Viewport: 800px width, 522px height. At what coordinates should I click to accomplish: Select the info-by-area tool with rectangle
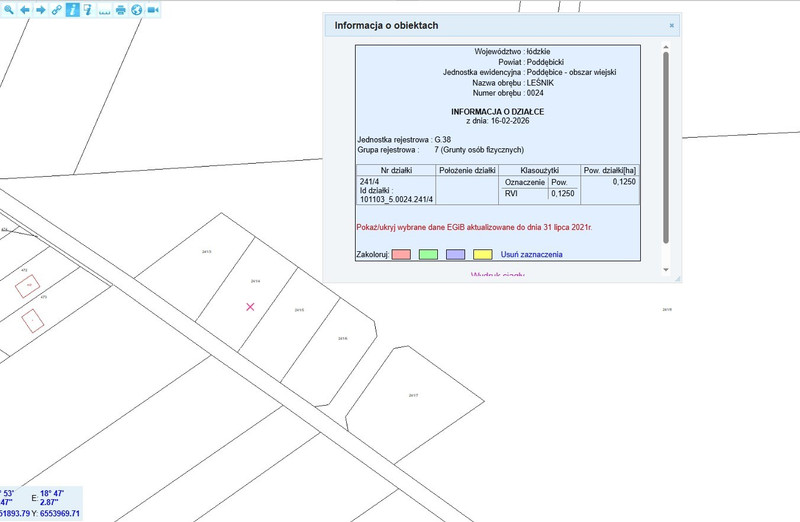click(87, 9)
